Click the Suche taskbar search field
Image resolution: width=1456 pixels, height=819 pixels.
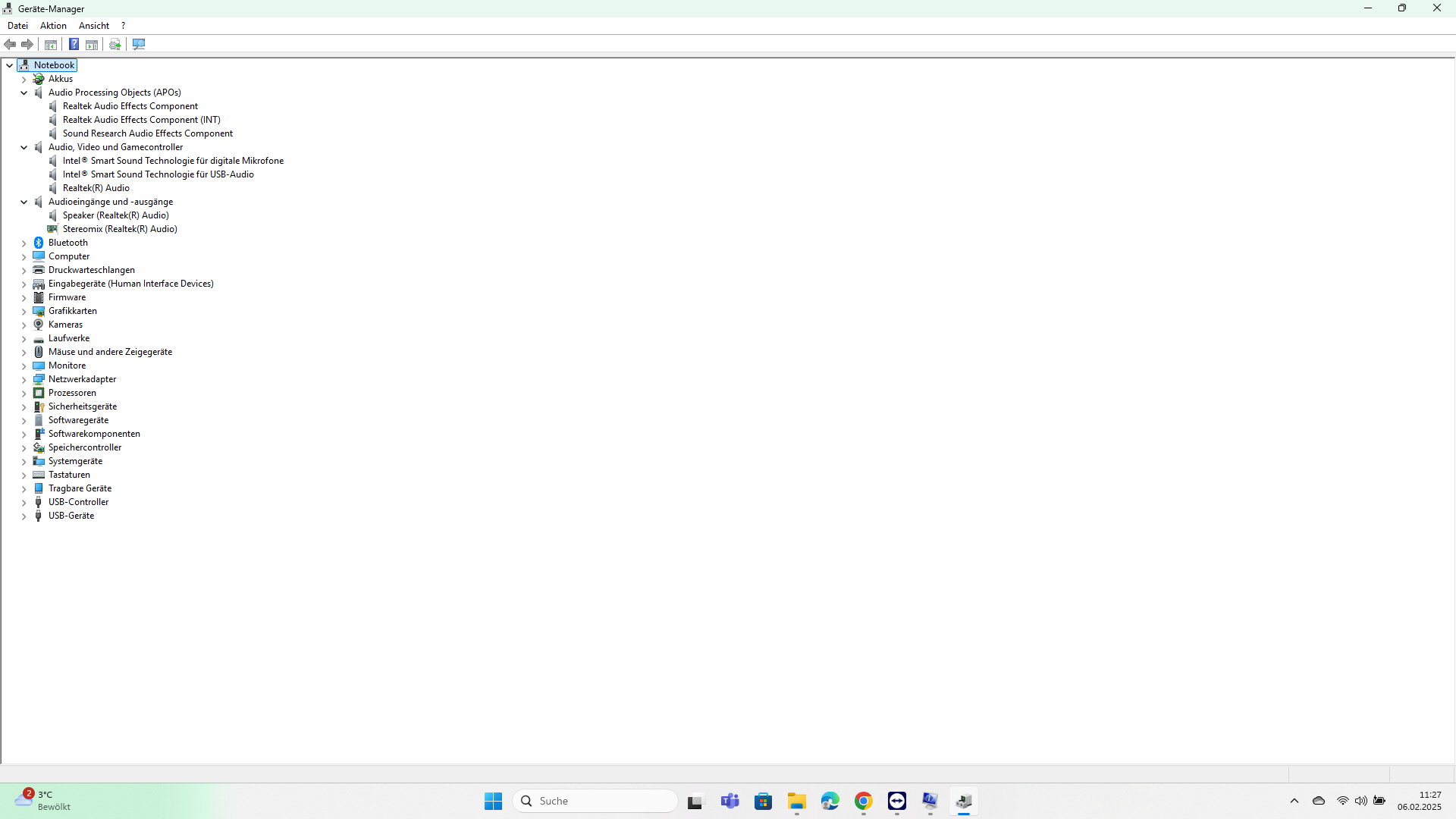pyautogui.click(x=595, y=801)
